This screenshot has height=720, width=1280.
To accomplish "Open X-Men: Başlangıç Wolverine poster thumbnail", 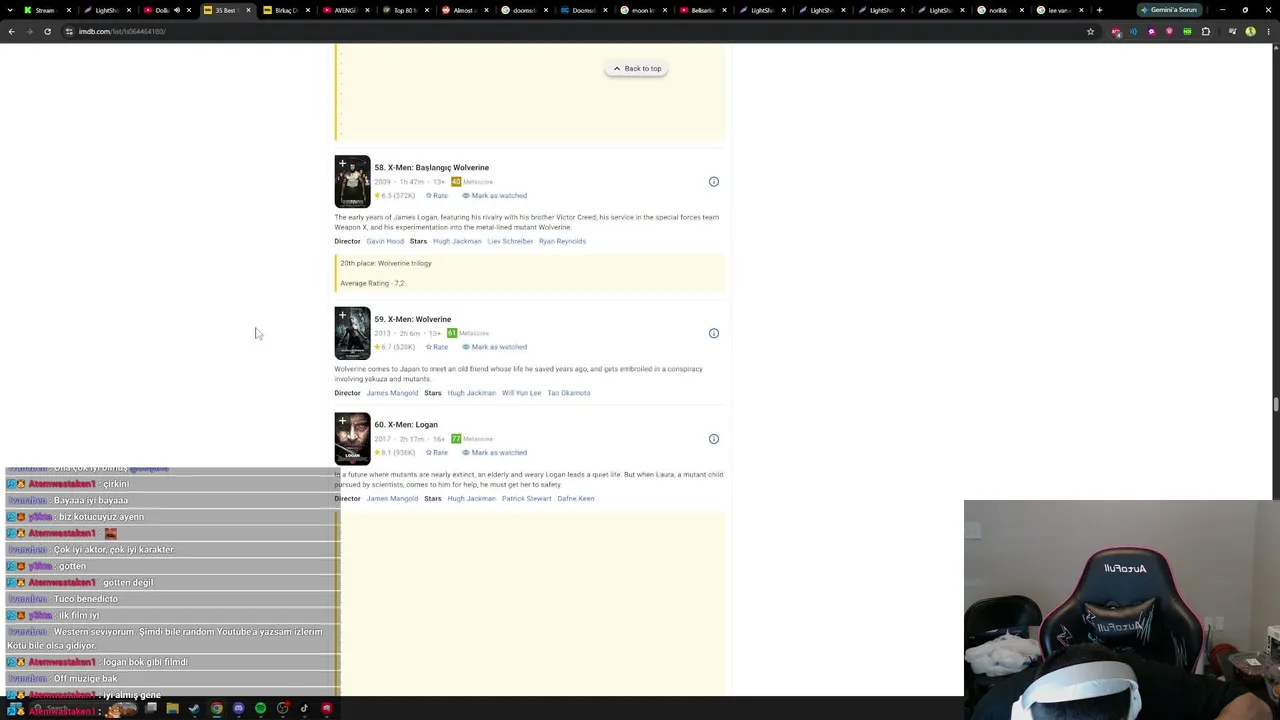I will pos(352,182).
